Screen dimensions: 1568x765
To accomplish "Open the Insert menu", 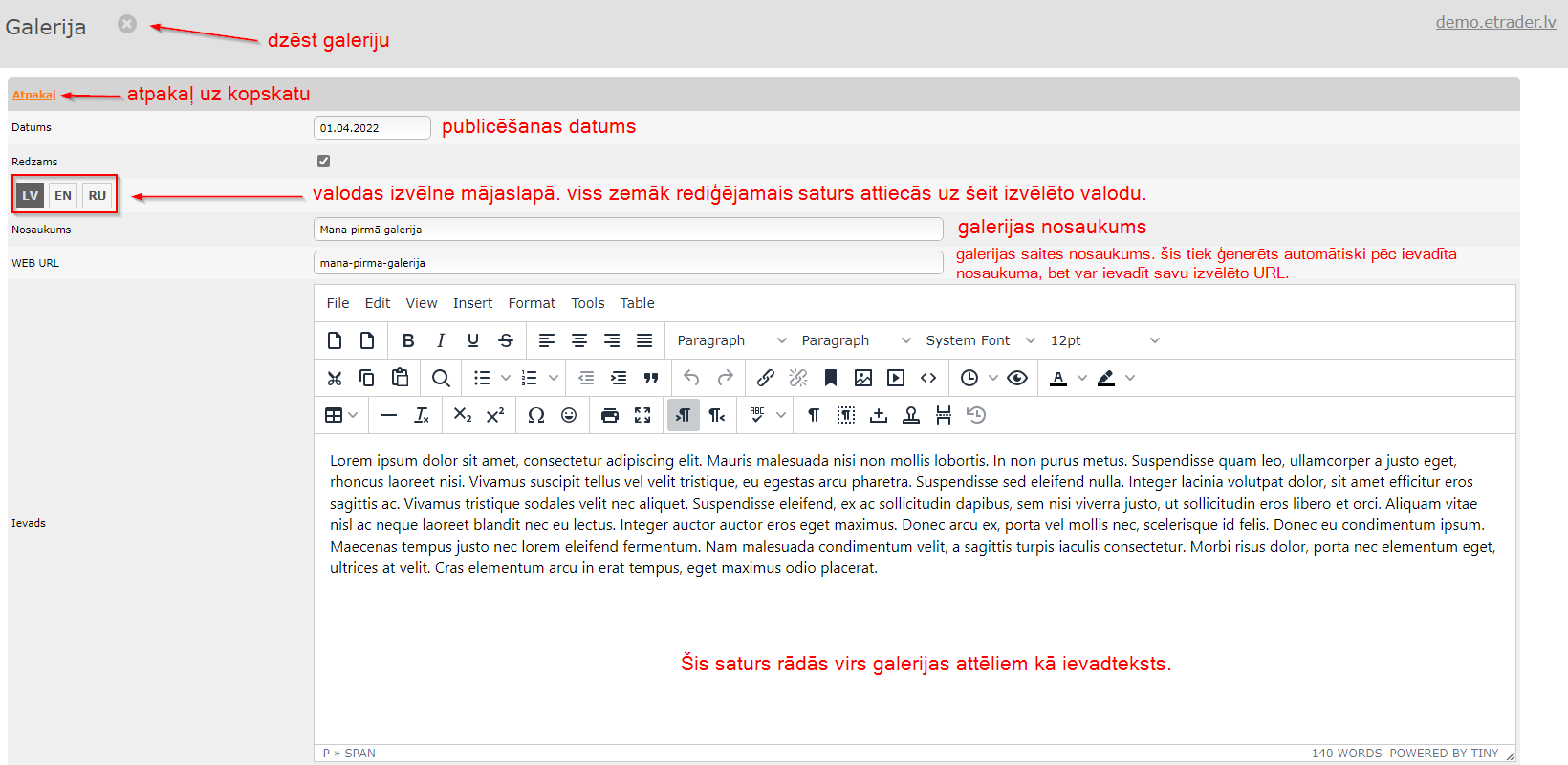I will tap(472, 303).
